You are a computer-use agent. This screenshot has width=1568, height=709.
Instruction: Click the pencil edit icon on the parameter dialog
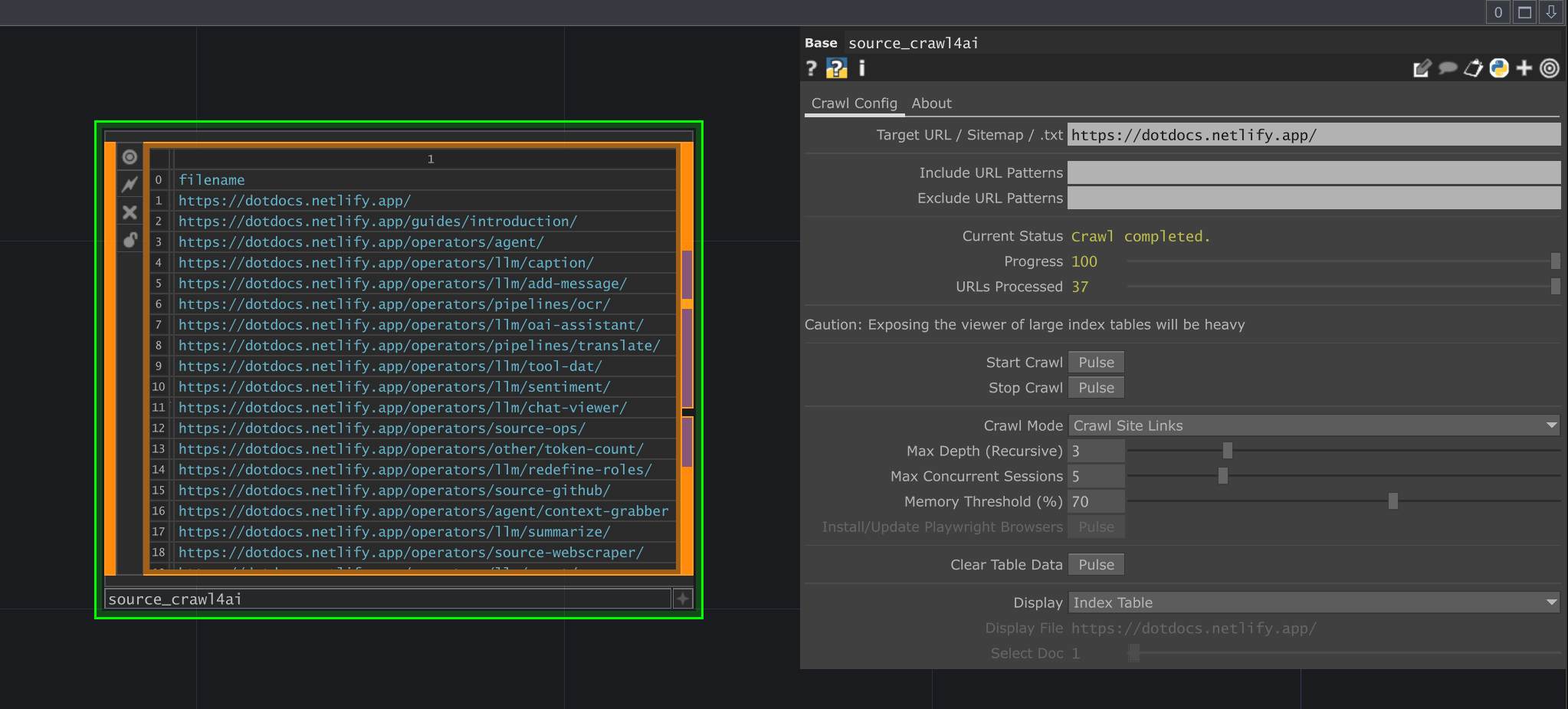(x=1422, y=68)
